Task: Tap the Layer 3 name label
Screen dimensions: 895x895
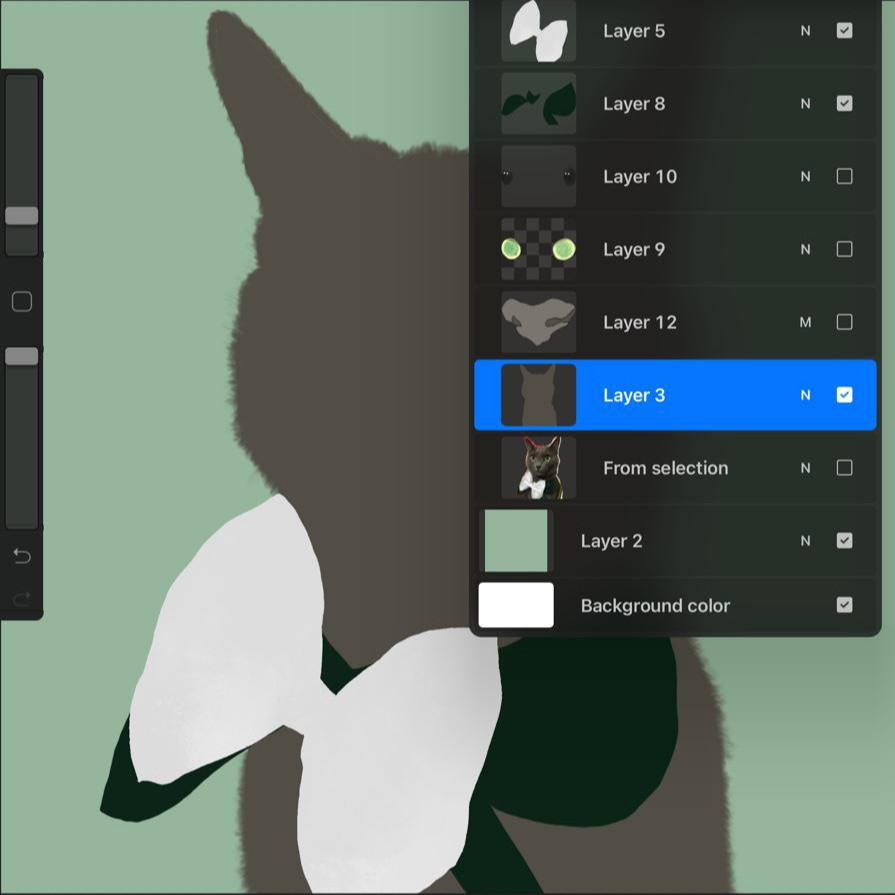Action: tap(634, 395)
